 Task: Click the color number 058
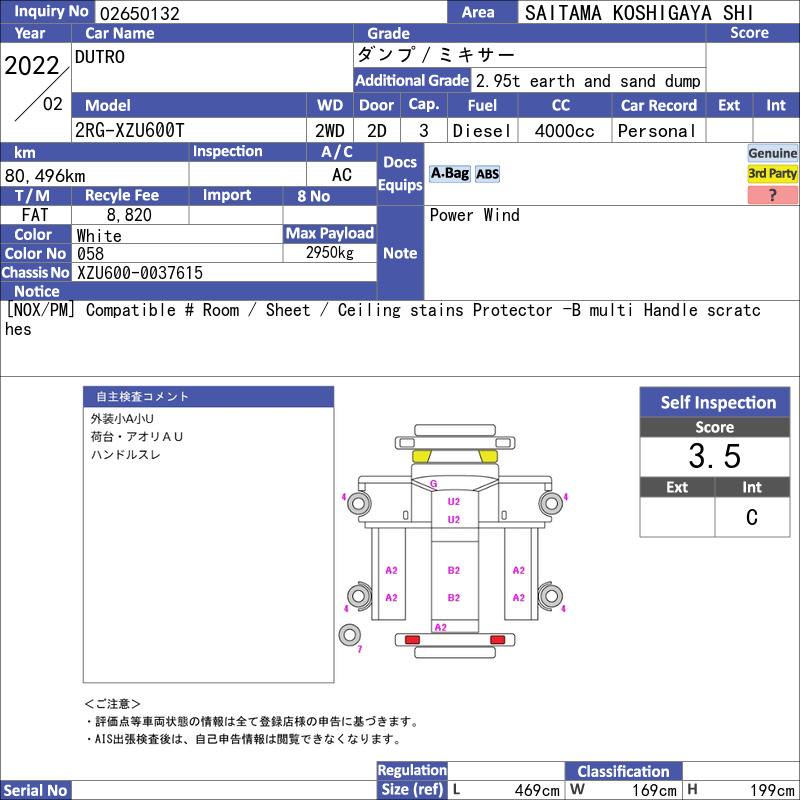tap(90, 254)
